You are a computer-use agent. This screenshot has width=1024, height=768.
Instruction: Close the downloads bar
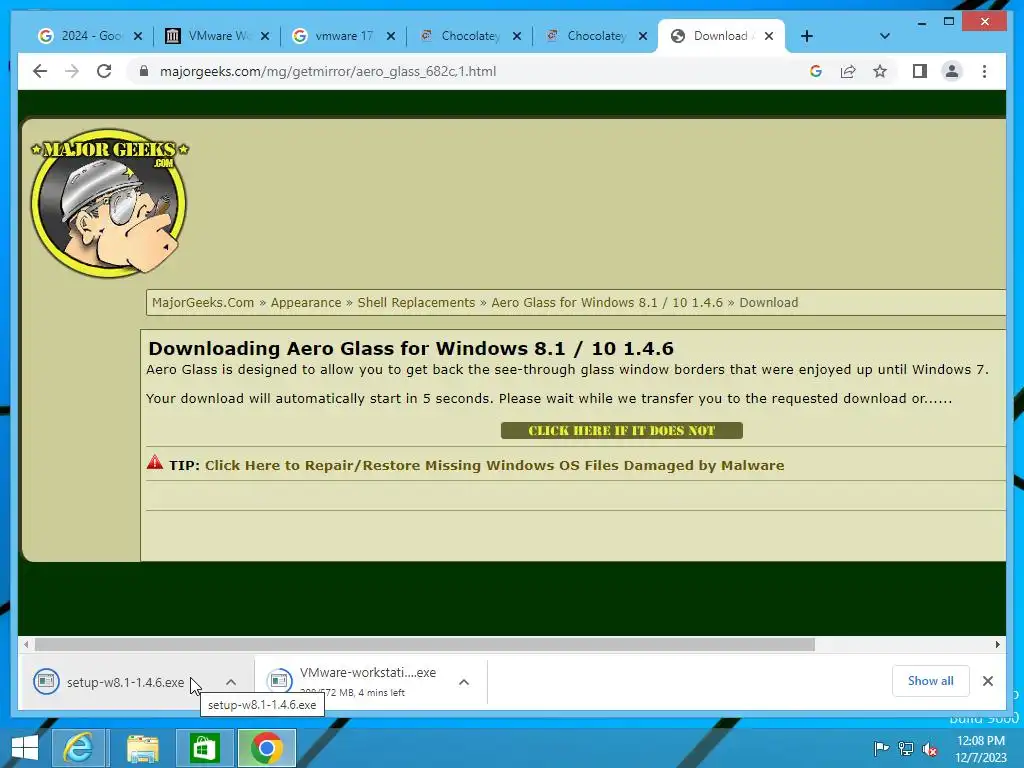[x=988, y=681]
